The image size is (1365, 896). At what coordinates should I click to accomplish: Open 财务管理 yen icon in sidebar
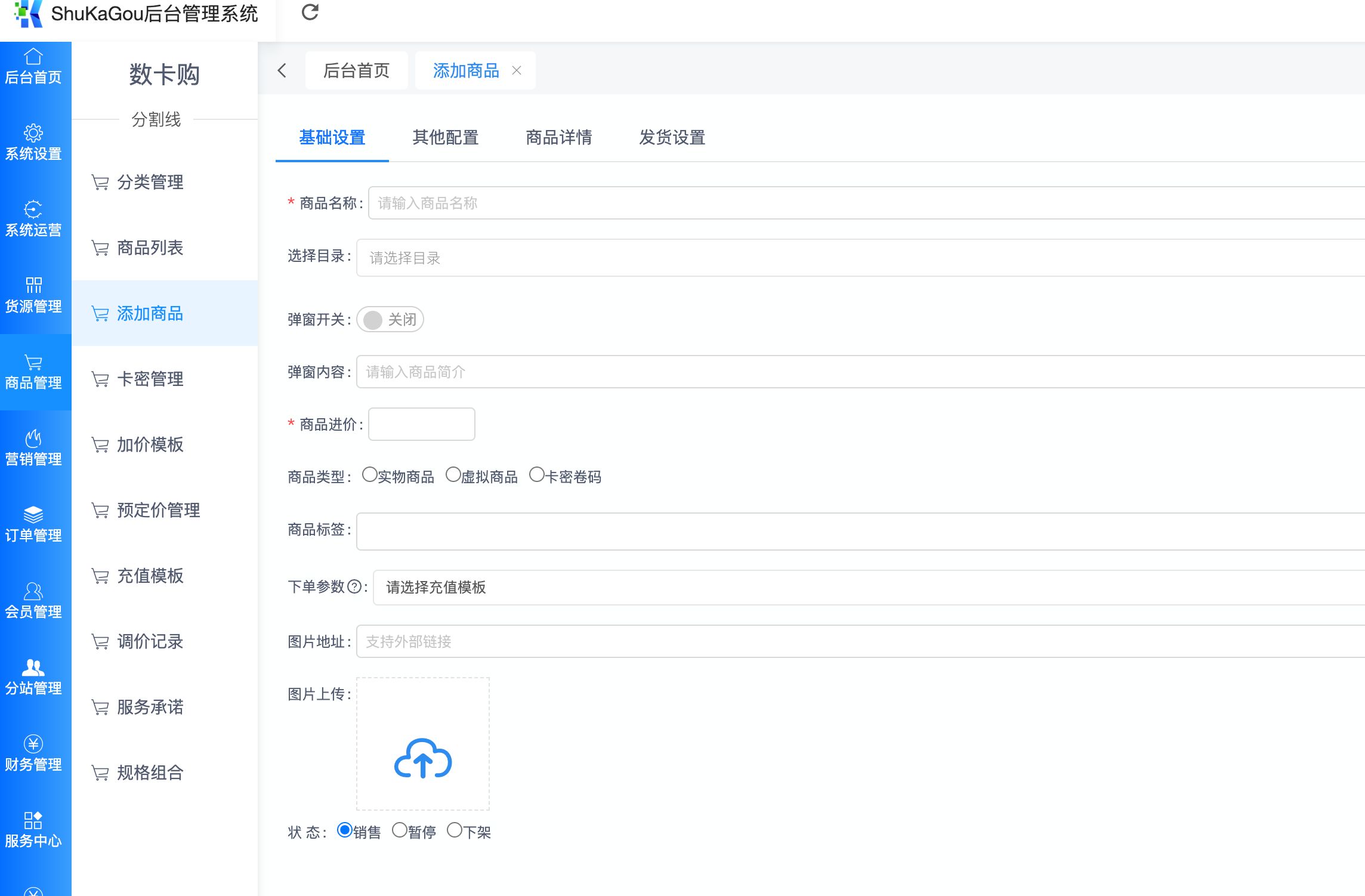(33, 743)
